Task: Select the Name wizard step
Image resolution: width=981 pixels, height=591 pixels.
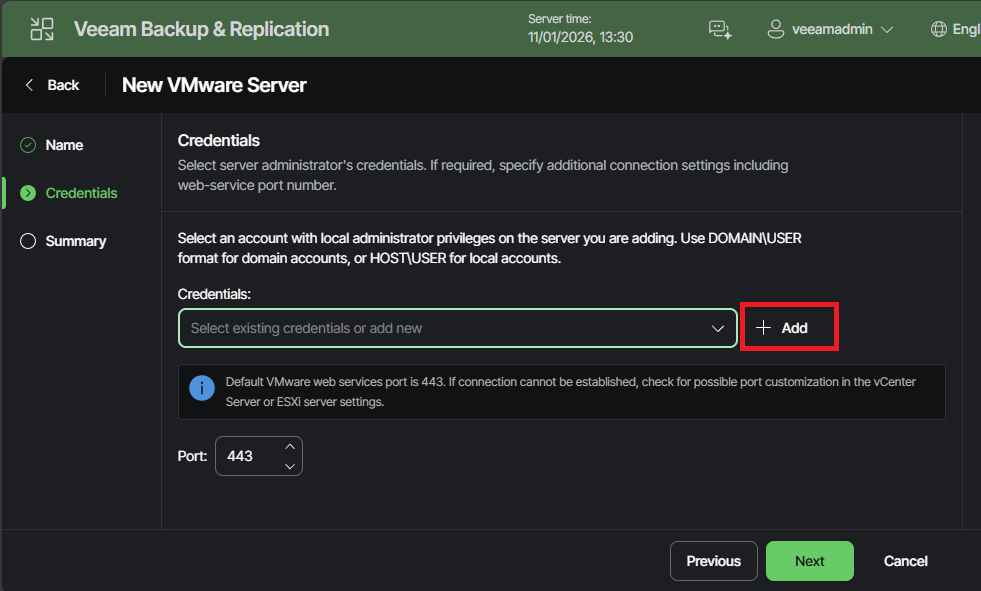Action: click(x=66, y=144)
